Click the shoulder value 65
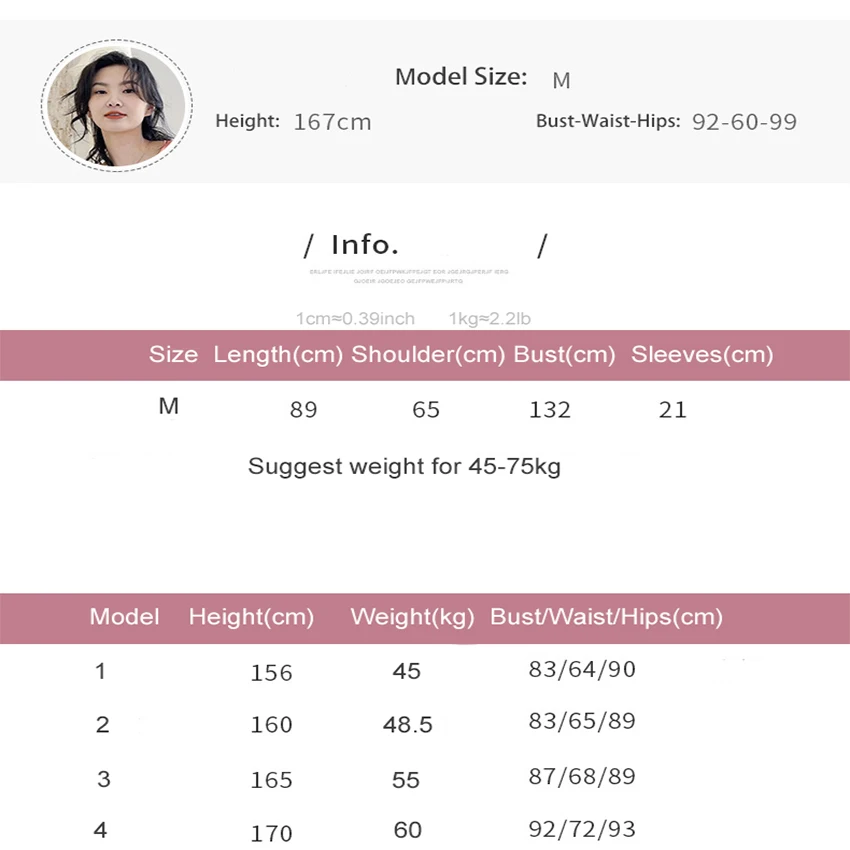Image resolution: width=850 pixels, height=850 pixels. (x=426, y=410)
